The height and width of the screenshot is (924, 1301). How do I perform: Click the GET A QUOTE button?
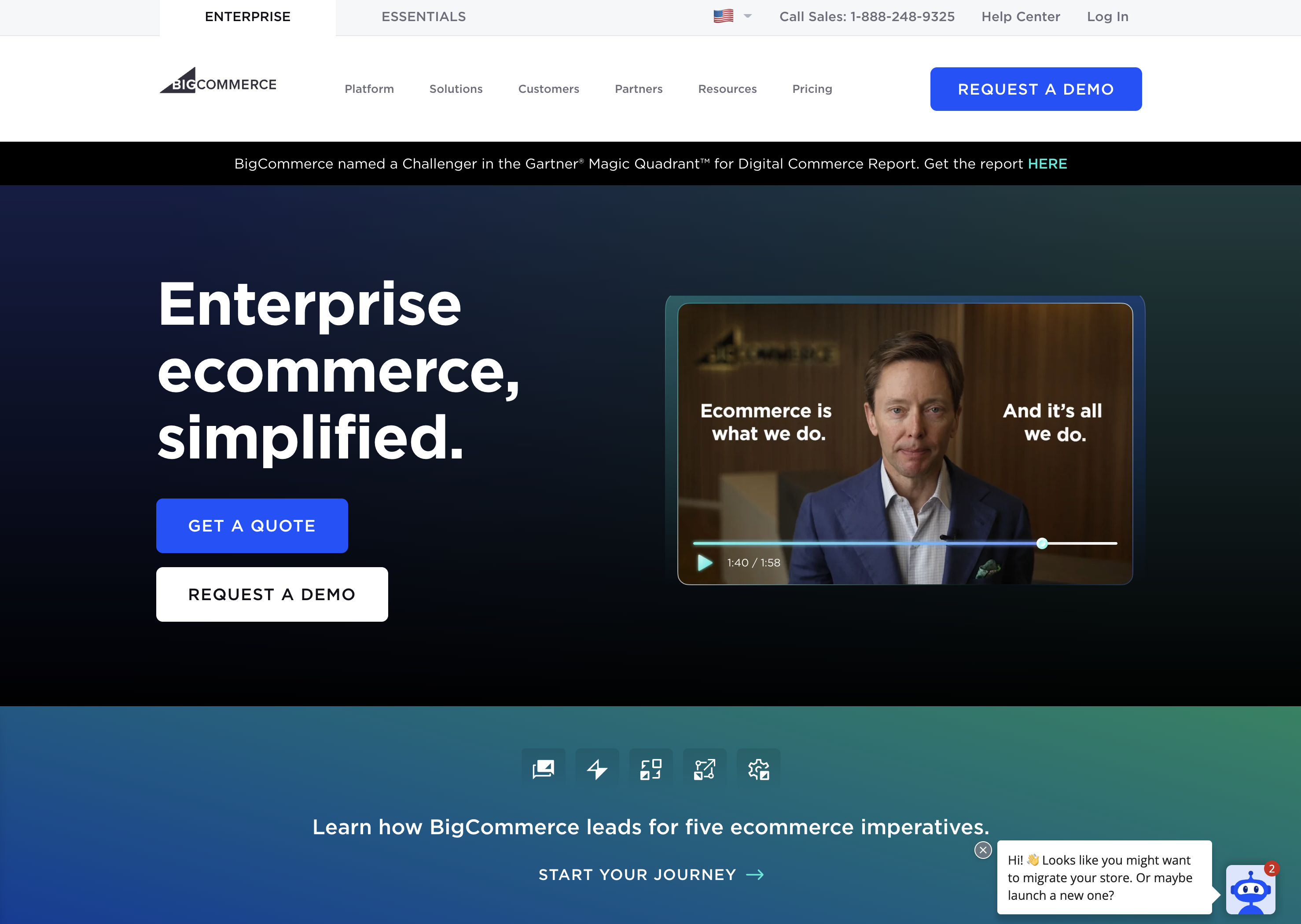click(x=252, y=525)
